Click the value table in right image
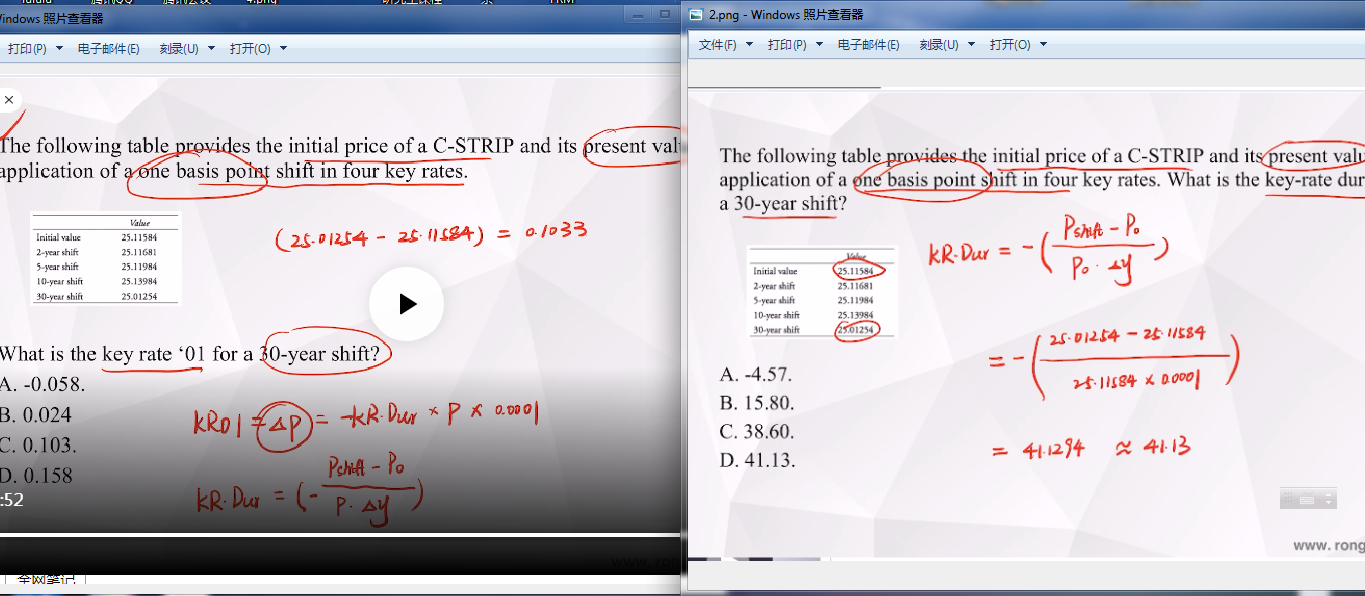The width and height of the screenshot is (1365, 596). click(x=822, y=292)
